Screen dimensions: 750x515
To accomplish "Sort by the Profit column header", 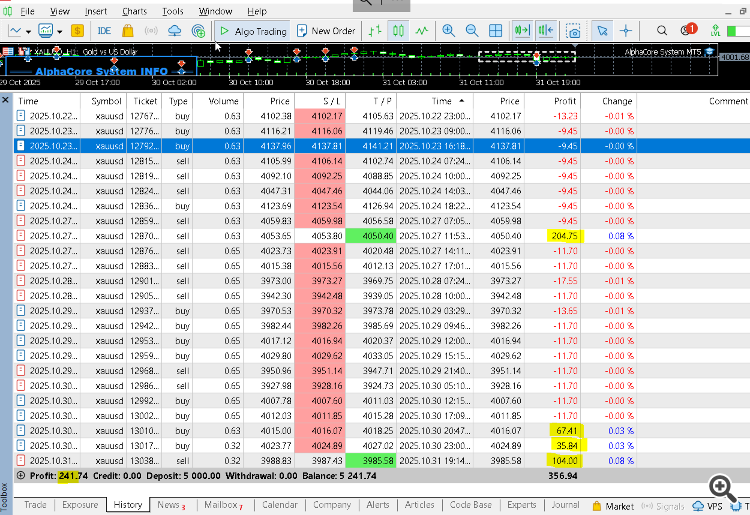I will pyautogui.click(x=565, y=101).
